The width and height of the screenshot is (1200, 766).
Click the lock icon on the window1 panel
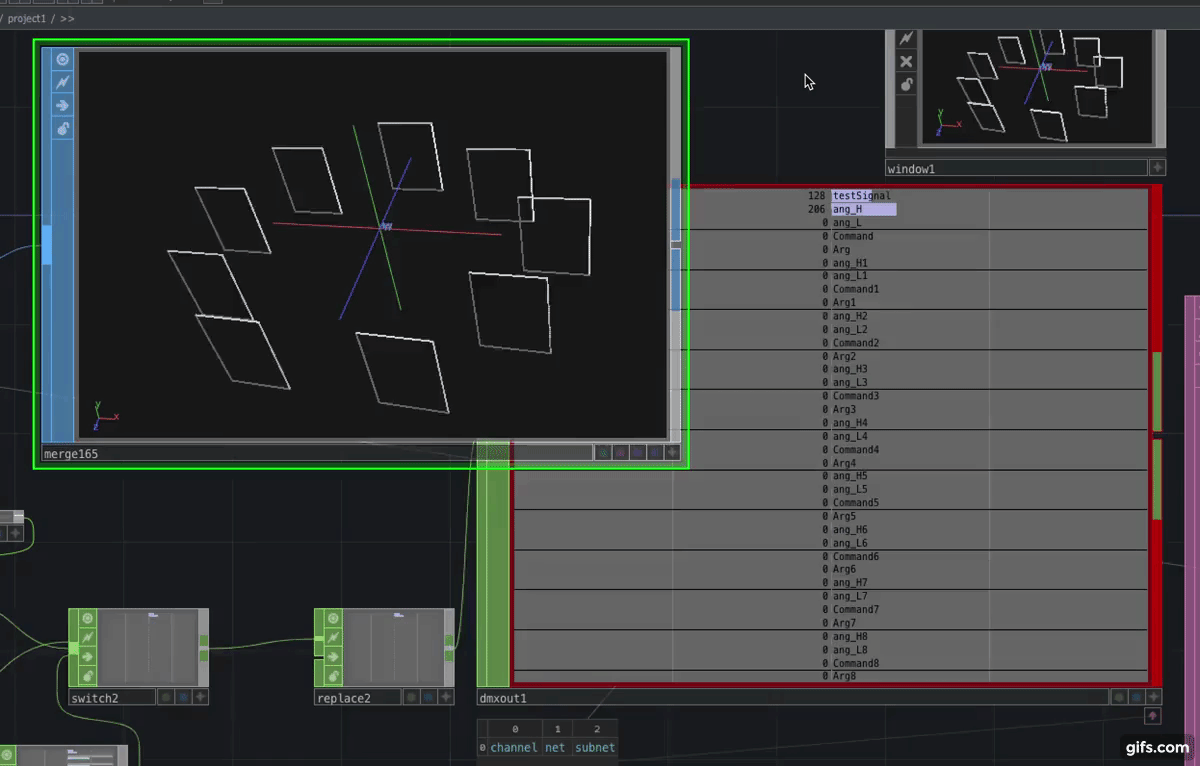[906, 84]
